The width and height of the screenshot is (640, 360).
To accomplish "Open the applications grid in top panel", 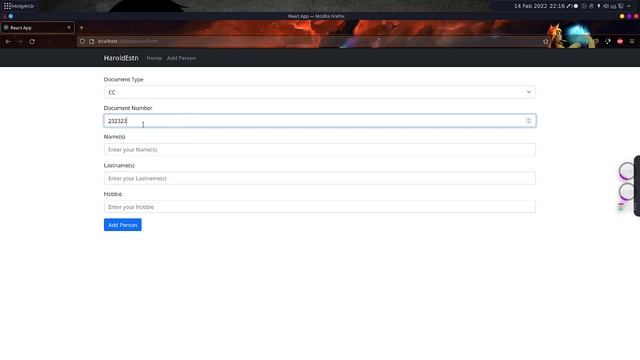I will pyautogui.click(x=7, y=6).
